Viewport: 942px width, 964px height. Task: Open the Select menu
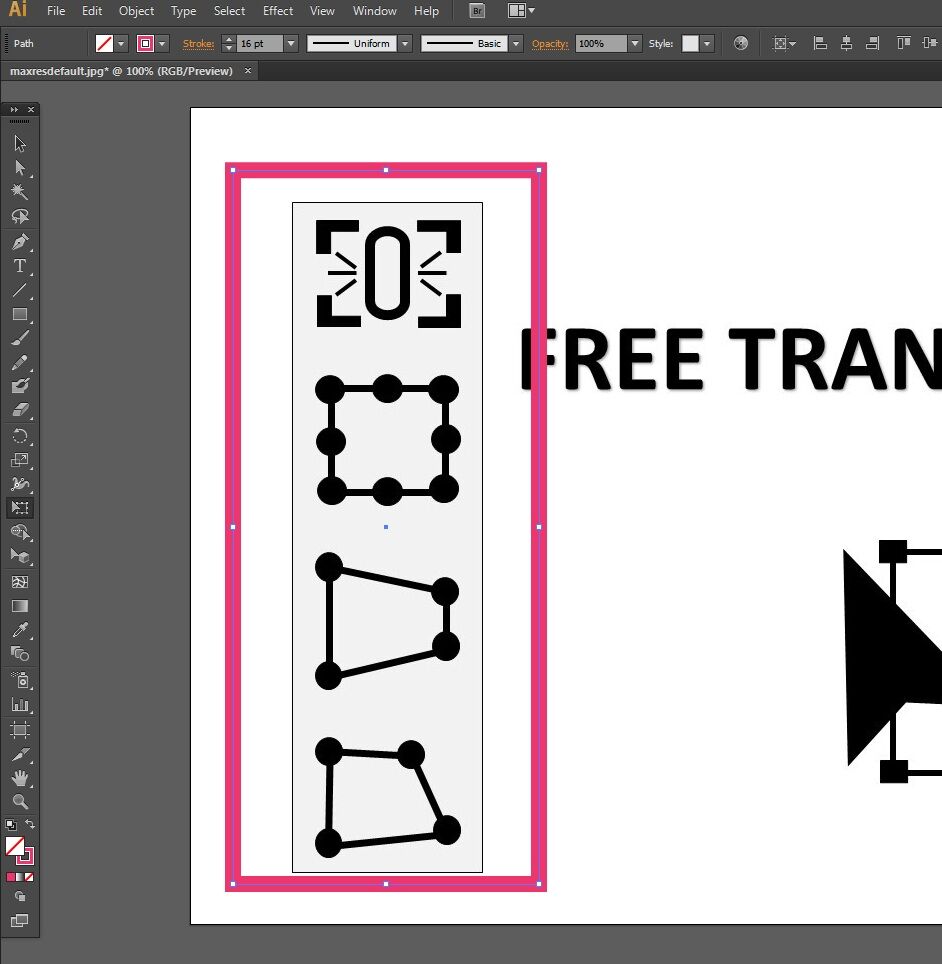[x=229, y=11]
